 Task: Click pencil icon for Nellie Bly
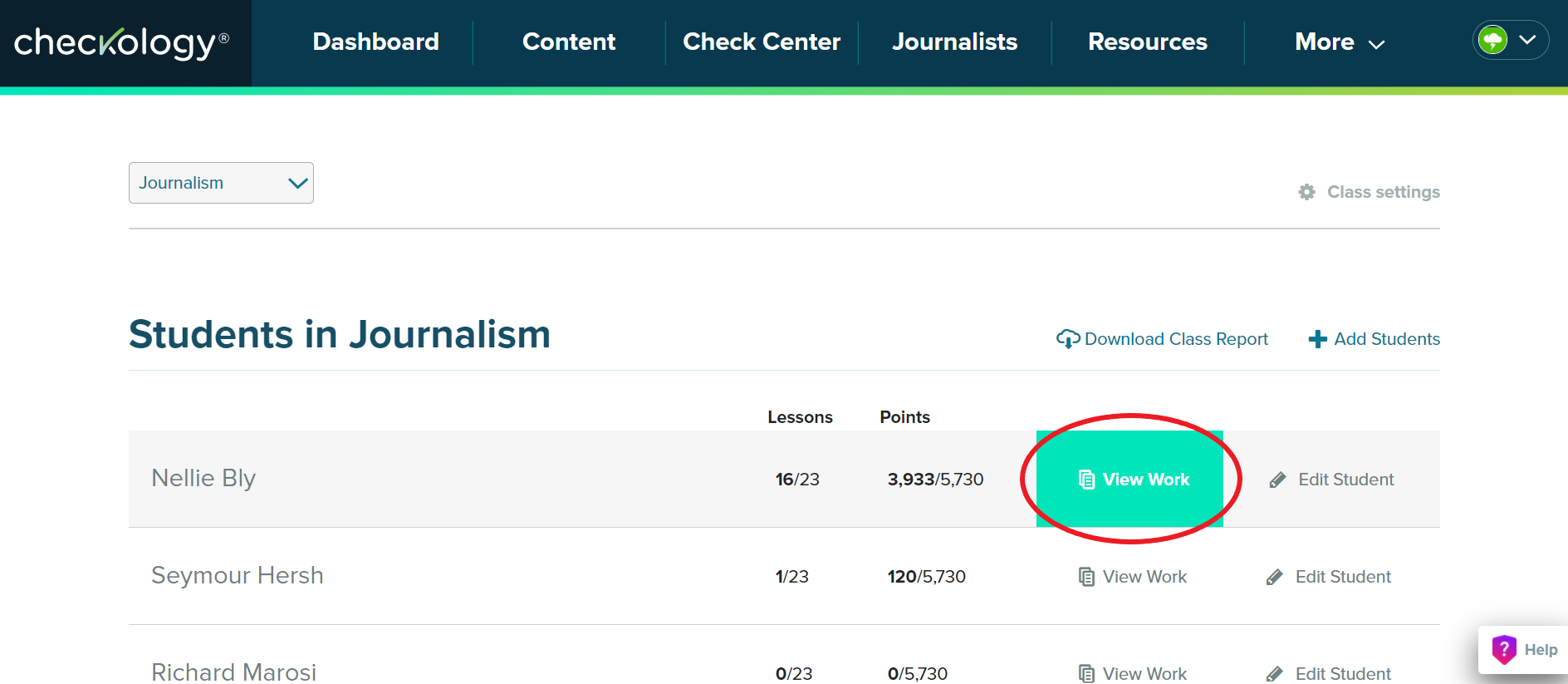click(1277, 480)
